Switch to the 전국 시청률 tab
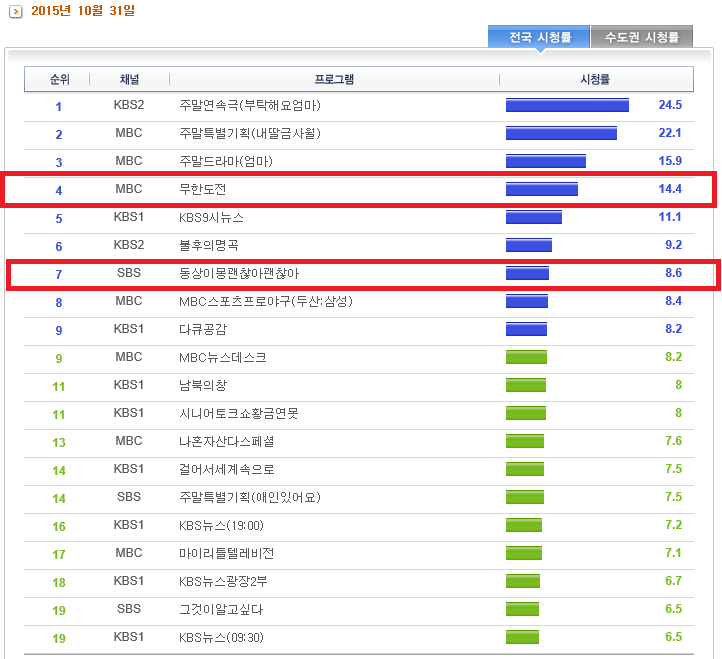The width and height of the screenshot is (722, 659). 539,37
